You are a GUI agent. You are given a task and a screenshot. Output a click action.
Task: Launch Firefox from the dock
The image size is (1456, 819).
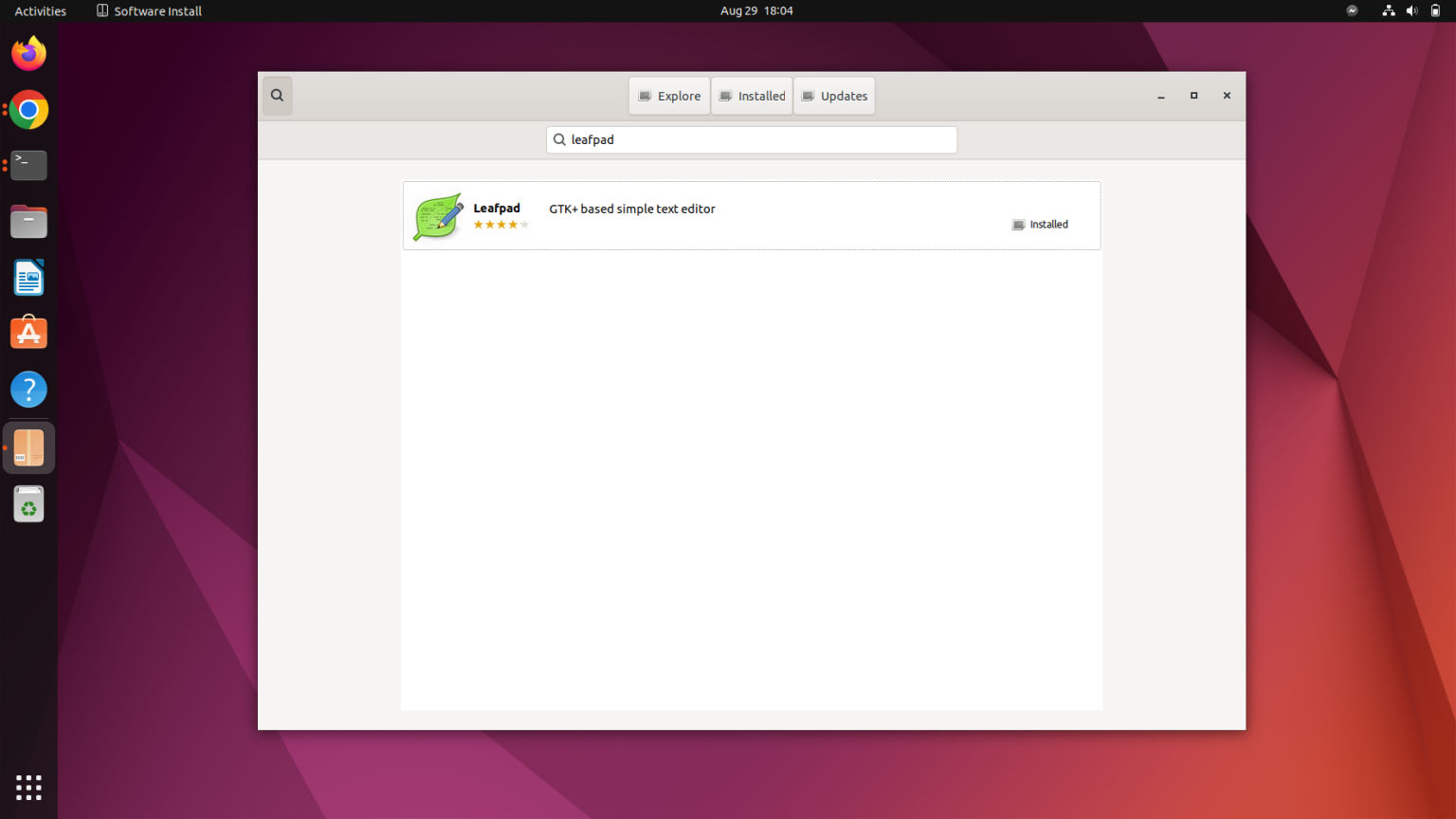(28, 54)
